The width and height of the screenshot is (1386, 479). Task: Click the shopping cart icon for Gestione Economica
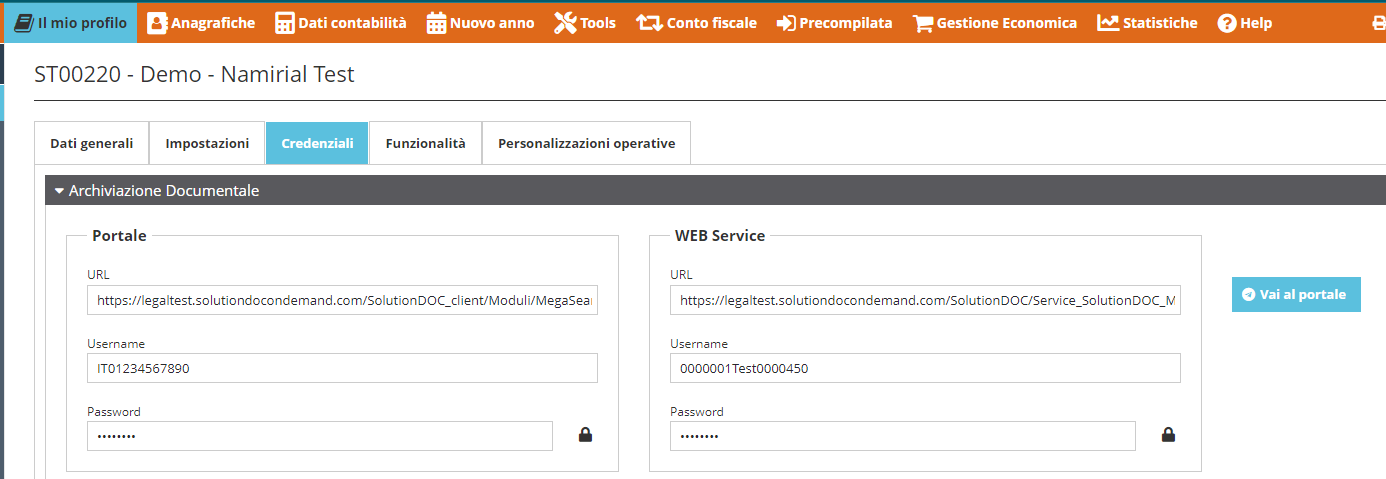click(923, 23)
